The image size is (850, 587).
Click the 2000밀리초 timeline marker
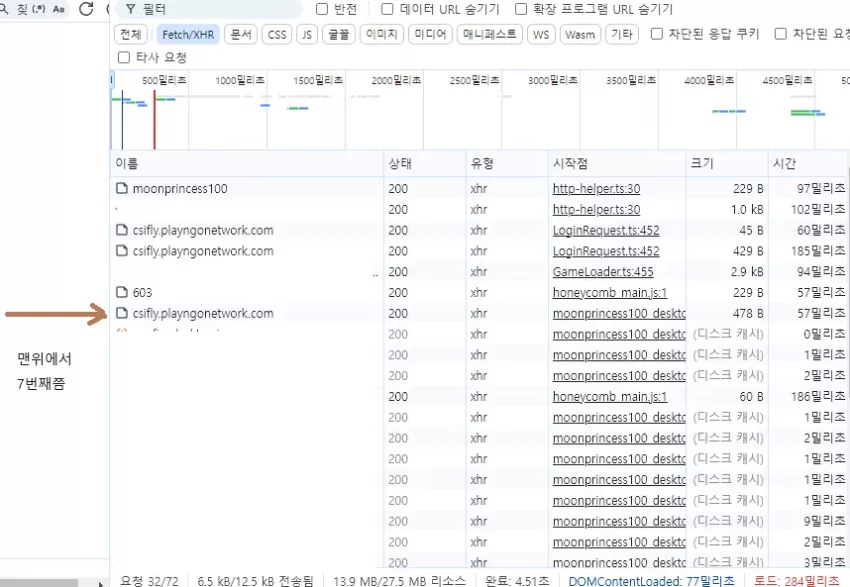click(396, 80)
